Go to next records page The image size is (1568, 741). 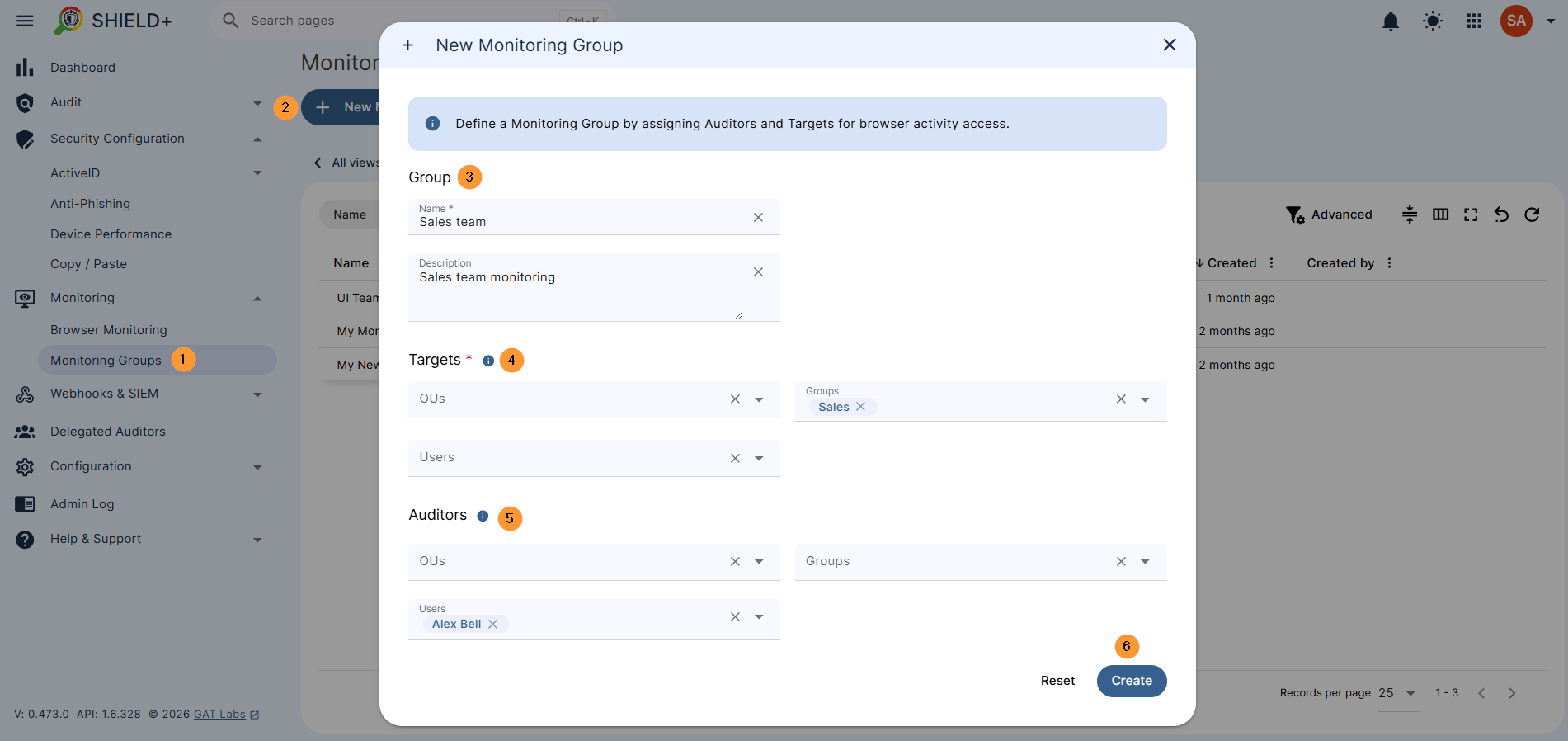pyautogui.click(x=1512, y=693)
